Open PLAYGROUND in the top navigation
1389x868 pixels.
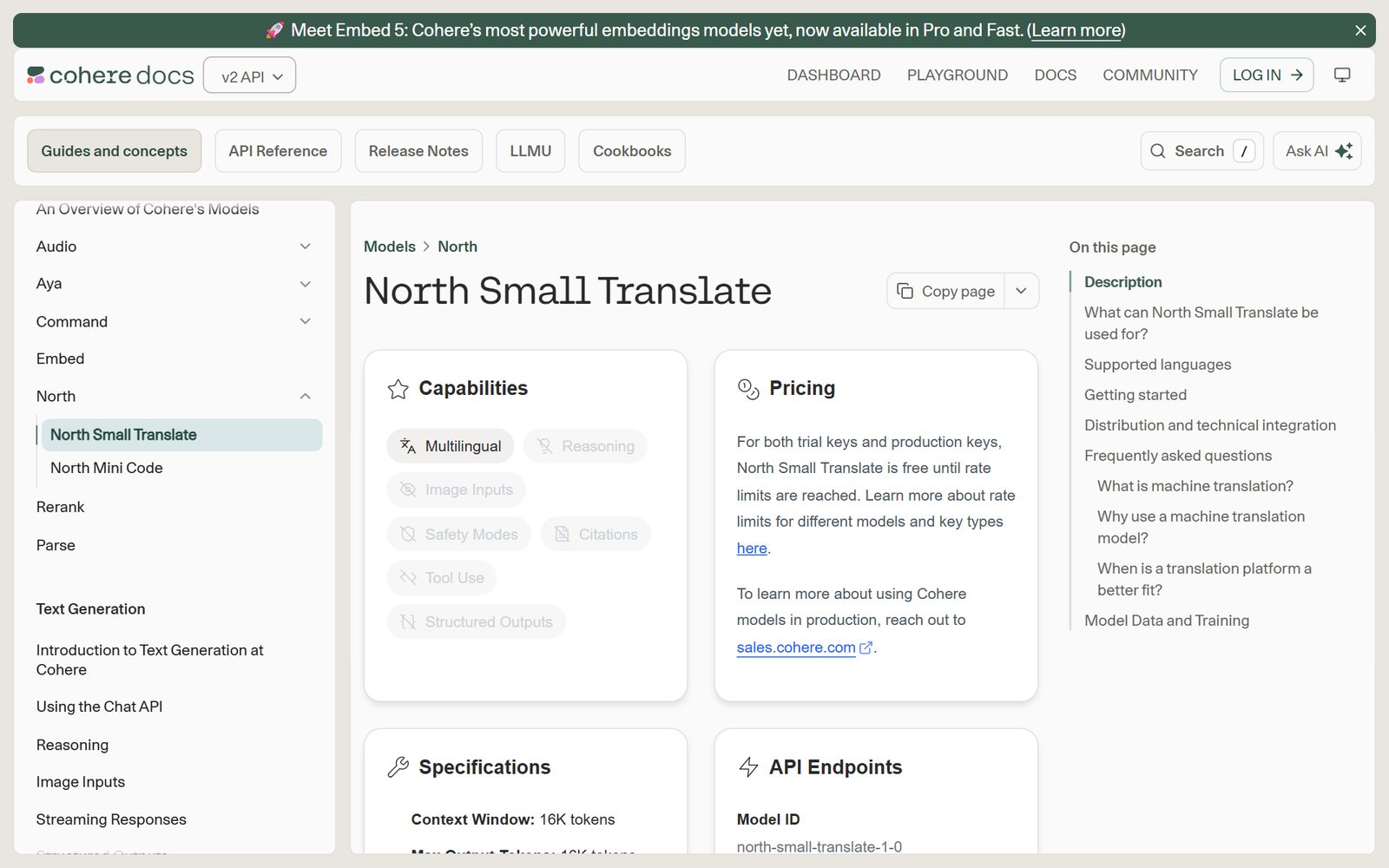click(x=958, y=76)
